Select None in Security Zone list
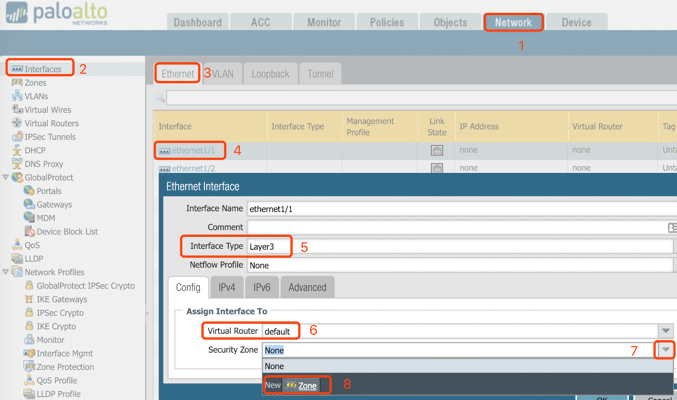The image size is (677, 400). tap(275, 366)
